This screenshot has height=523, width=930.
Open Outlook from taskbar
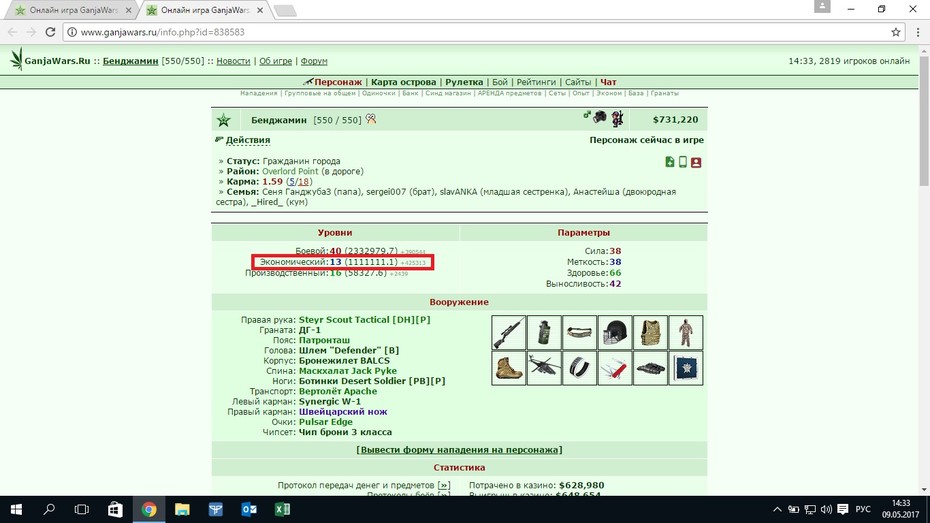click(249, 509)
